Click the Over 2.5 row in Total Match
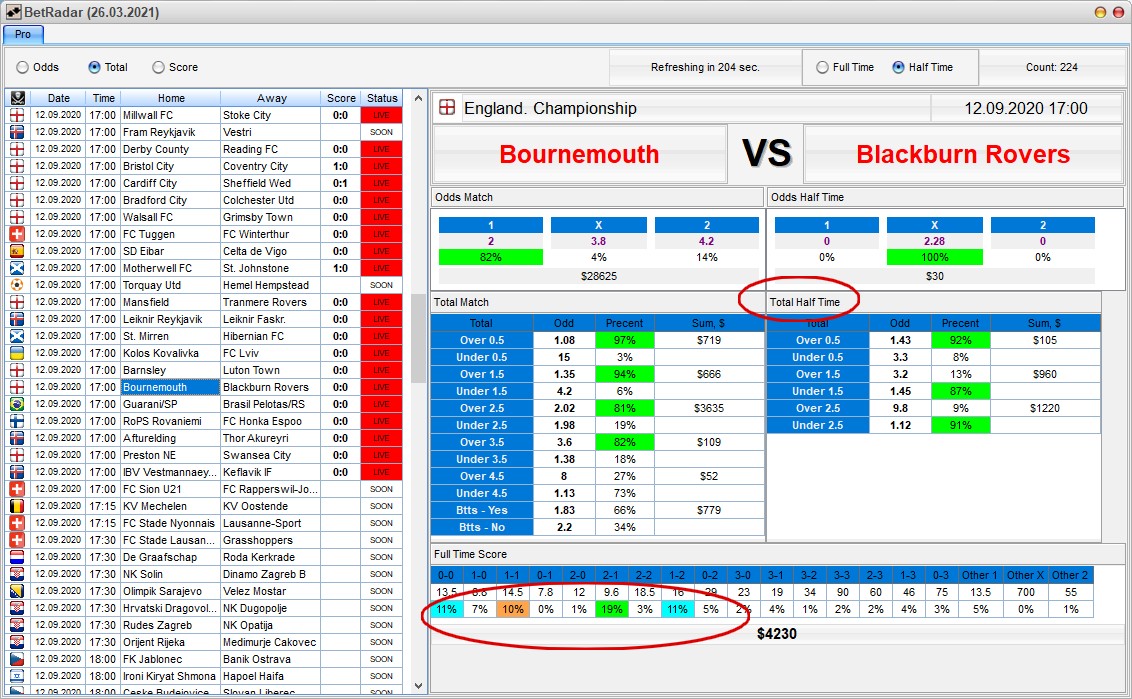 pos(598,408)
